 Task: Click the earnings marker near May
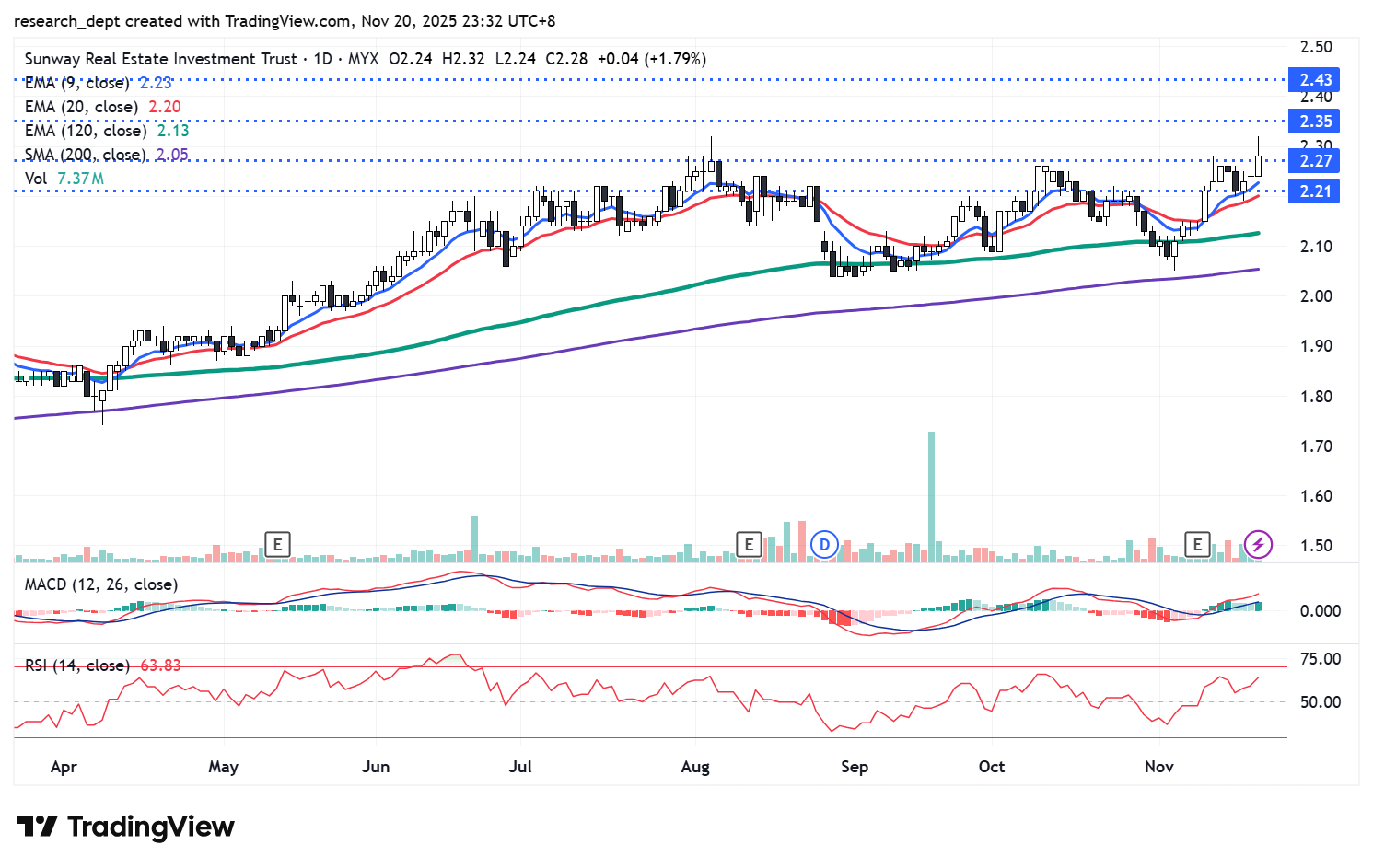click(277, 545)
